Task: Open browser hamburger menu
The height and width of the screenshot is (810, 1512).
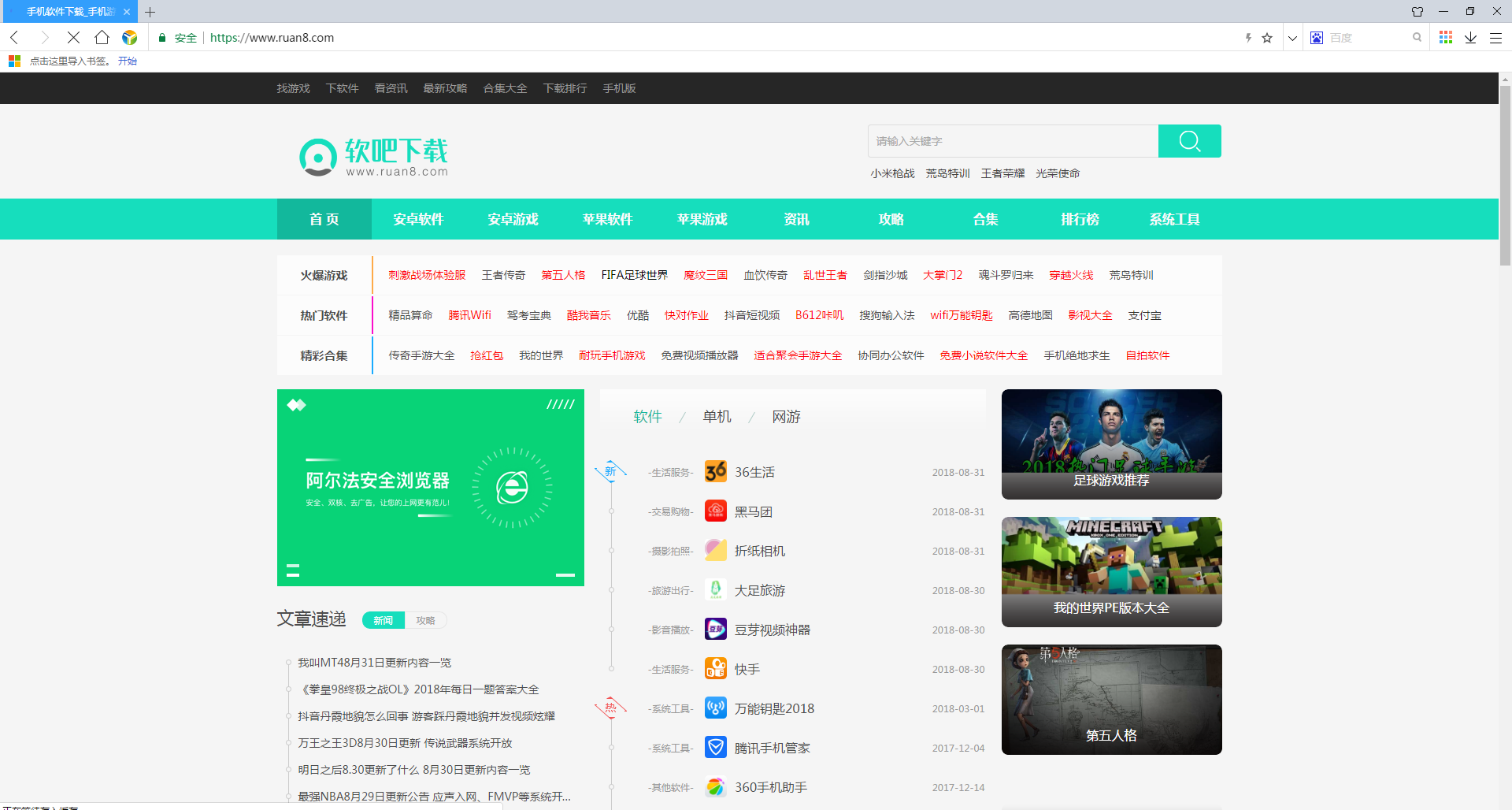Action: point(1495,37)
